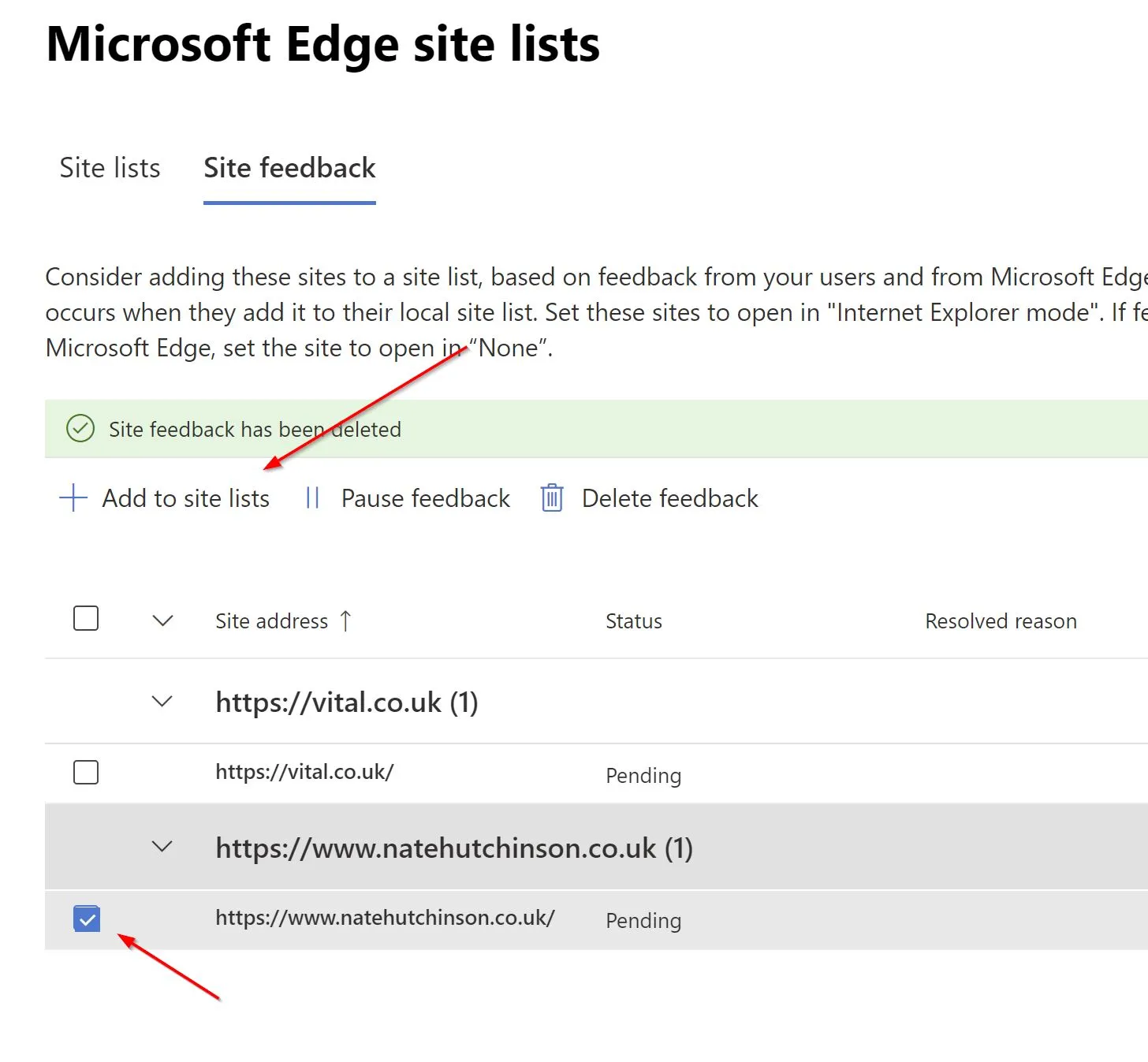The image size is (1148, 1062).
Task: Click the 'Site feedback has been deleted' message
Action: [255, 429]
